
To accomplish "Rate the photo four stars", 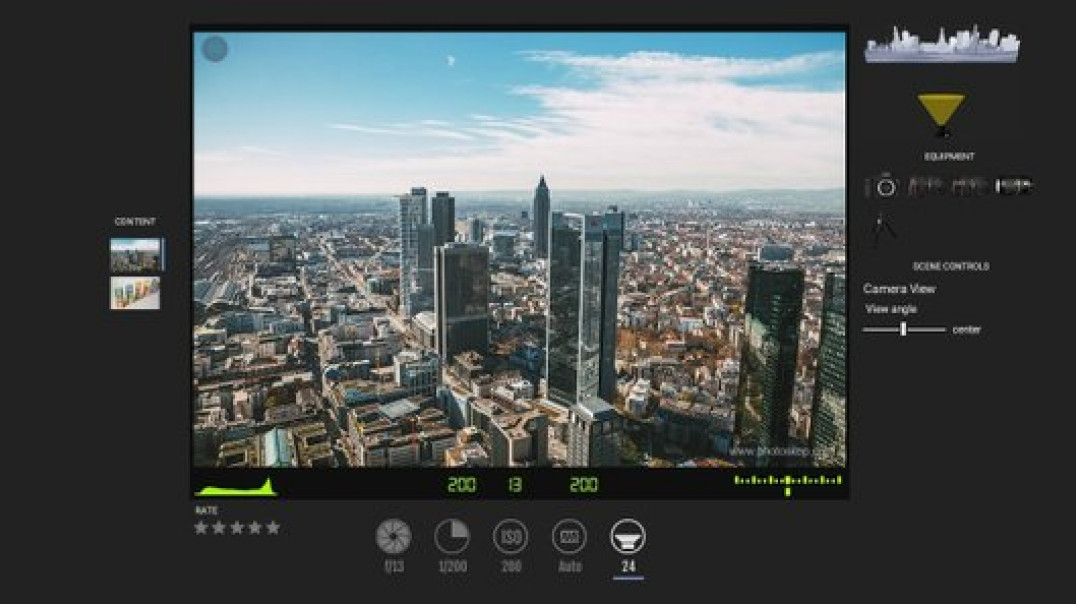I will click(255, 528).
